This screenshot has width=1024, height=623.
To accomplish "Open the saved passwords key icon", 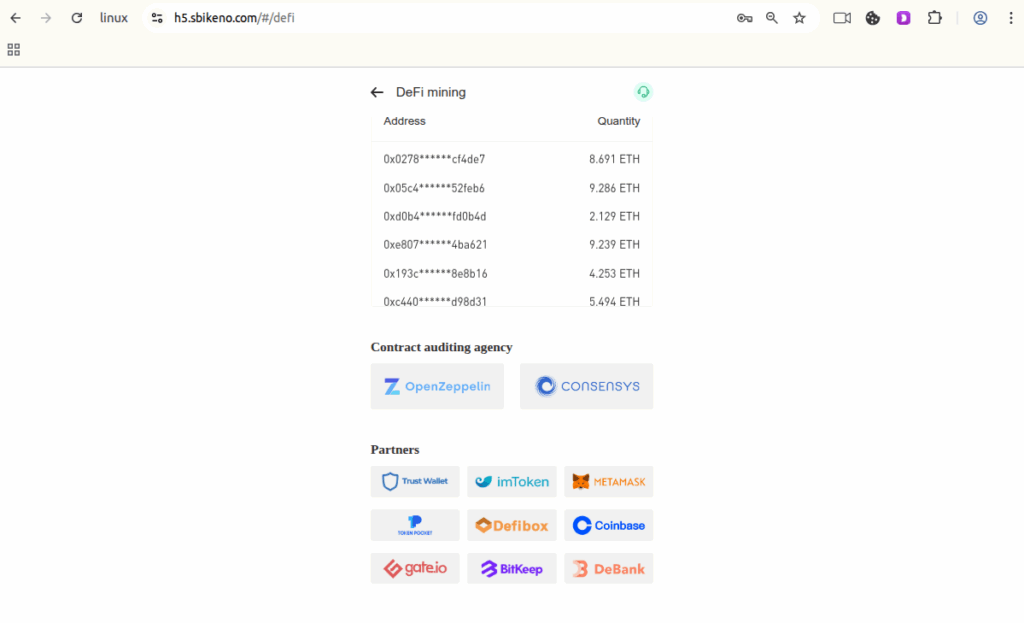I will pos(744,18).
